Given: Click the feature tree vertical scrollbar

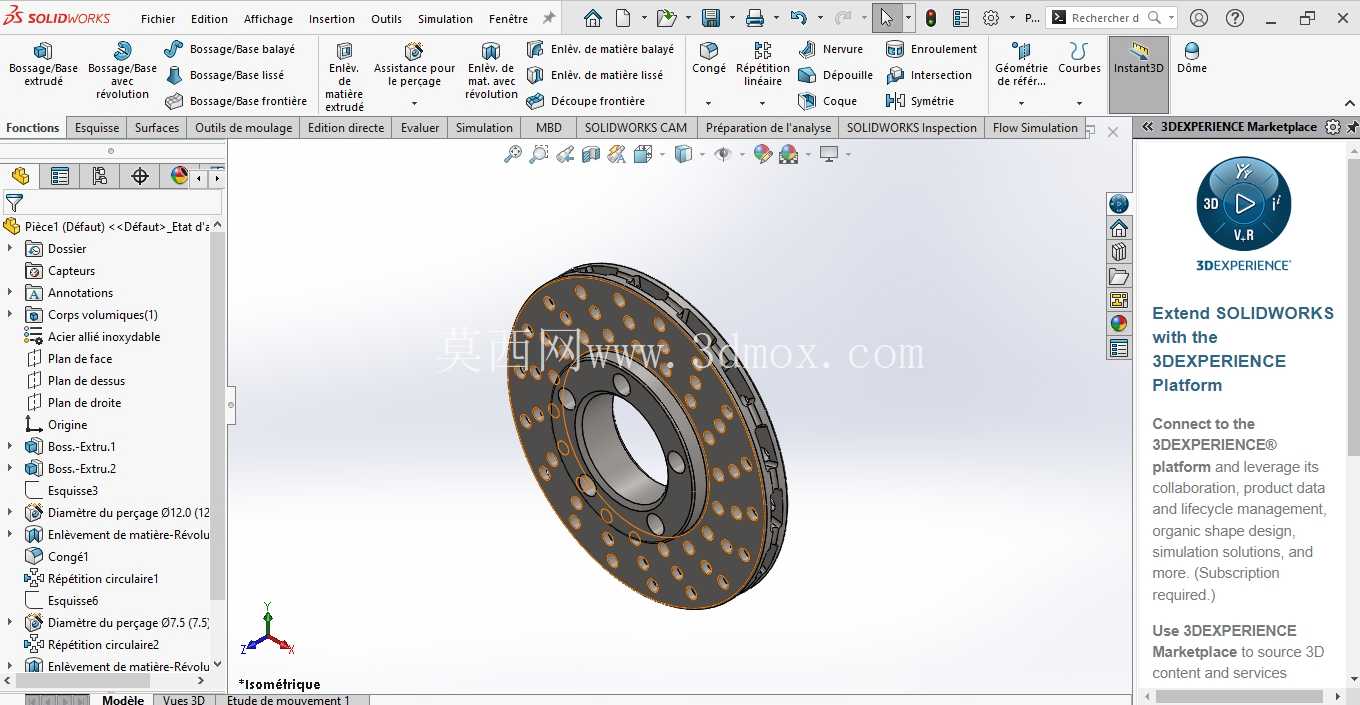Looking at the screenshot, I should [218, 415].
